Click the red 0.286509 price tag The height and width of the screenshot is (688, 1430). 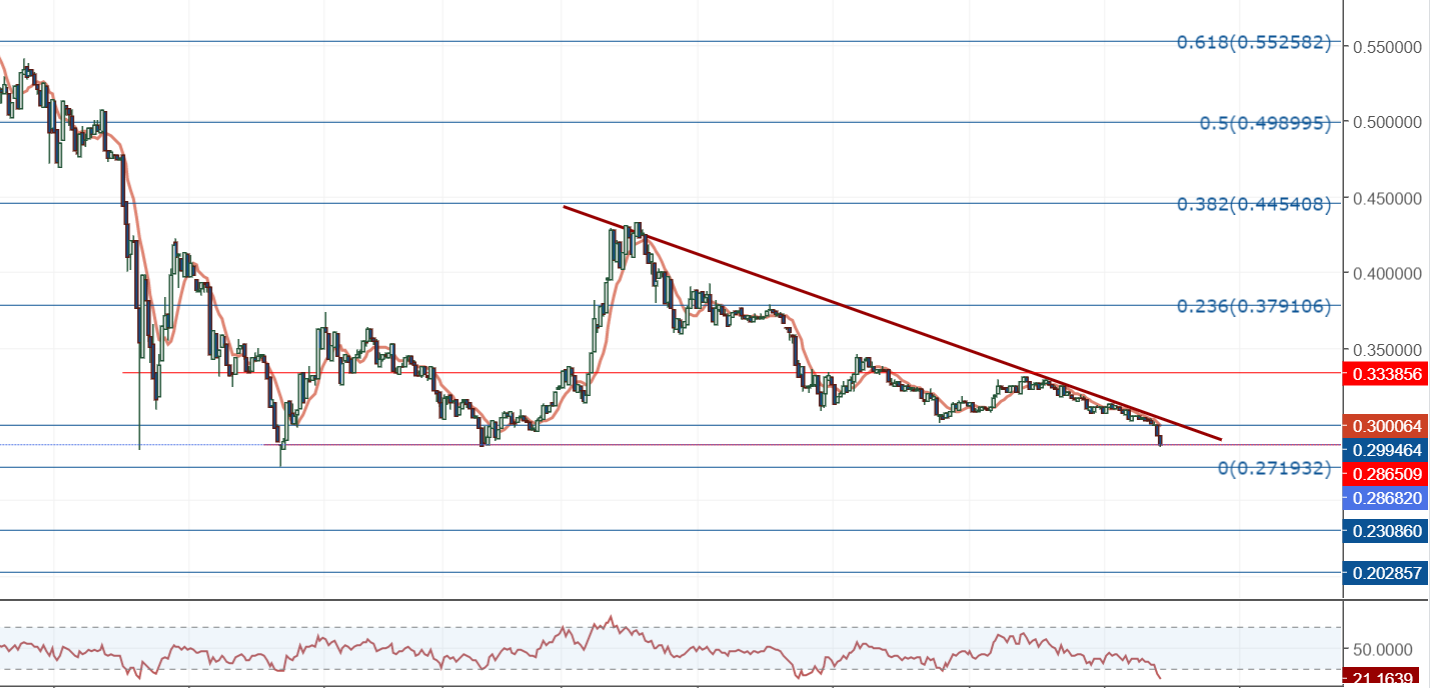click(x=1386, y=473)
